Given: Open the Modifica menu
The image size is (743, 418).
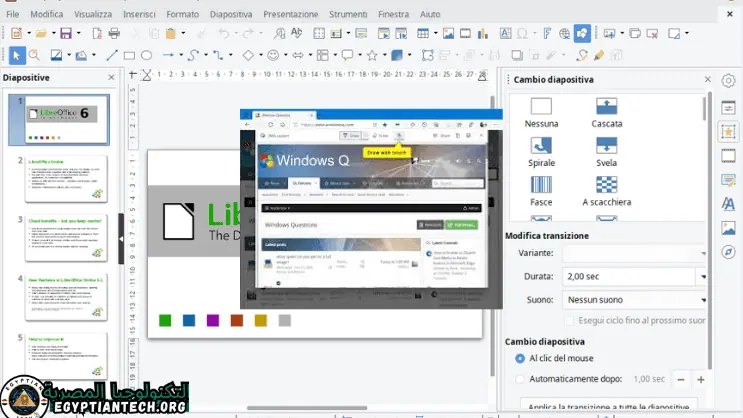Looking at the screenshot, I should tap(46, 14).
